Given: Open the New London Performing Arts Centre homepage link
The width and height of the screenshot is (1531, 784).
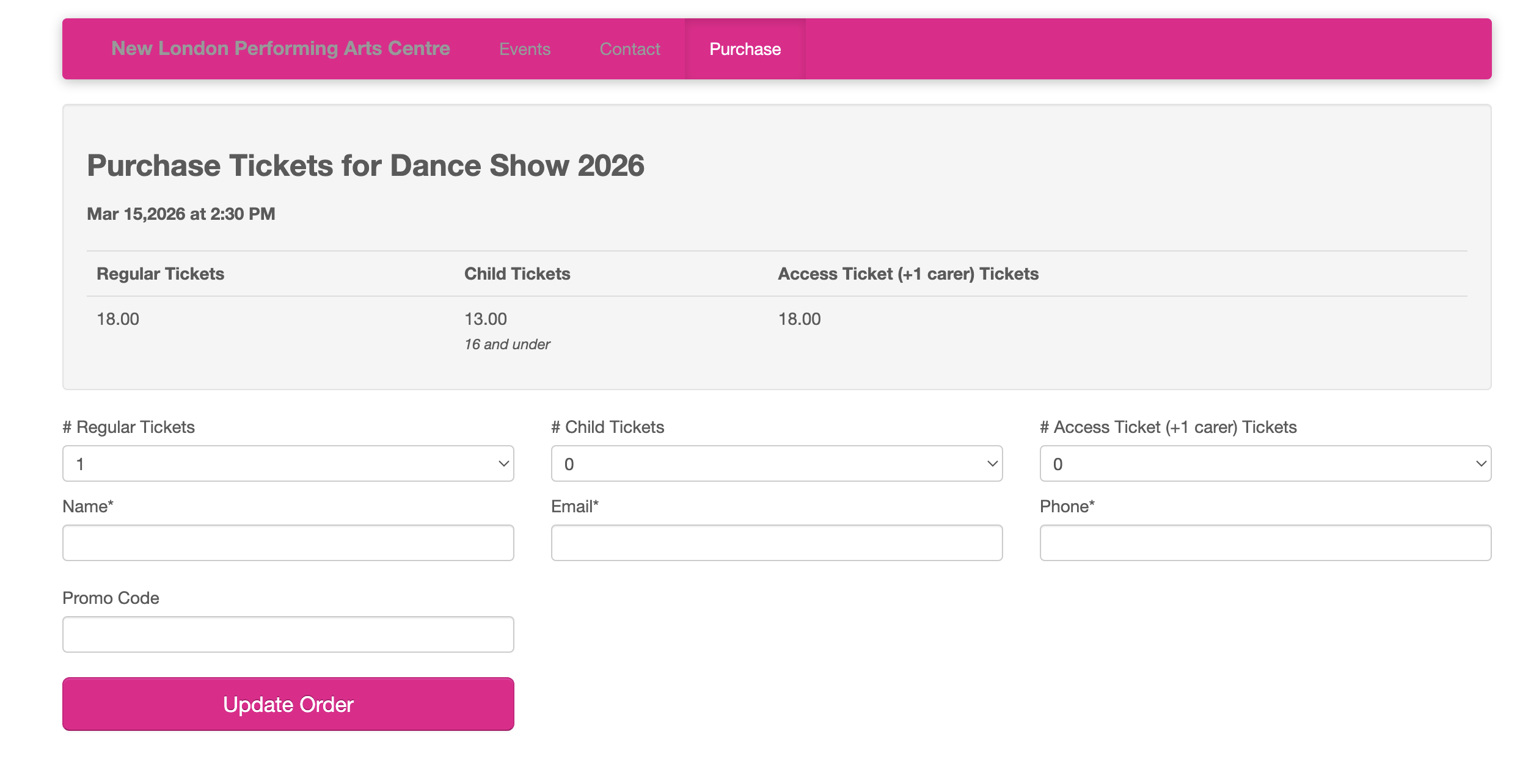Looking at the screenshot, I should pyautogui.click(x=280, y=49).
